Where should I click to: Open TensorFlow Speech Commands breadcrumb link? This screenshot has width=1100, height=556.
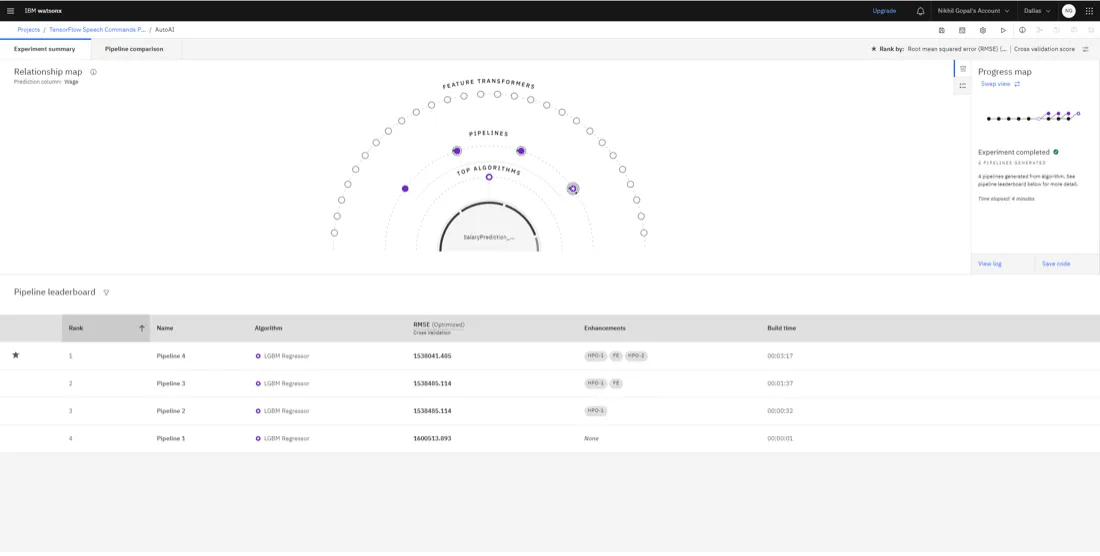pos(98,30)
